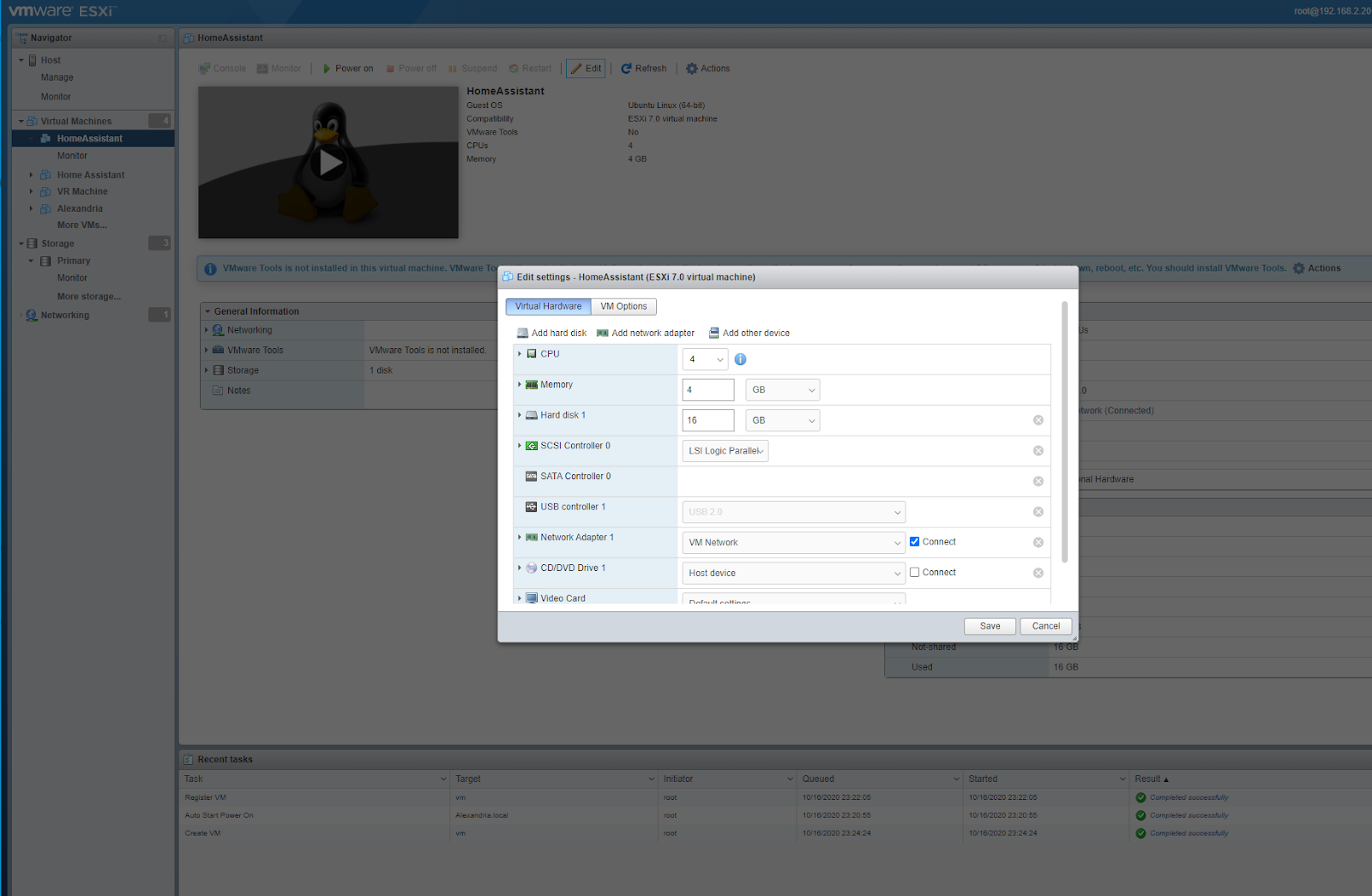Click the Edit settings dialog scrollbar
Viewport: 1372px width, 896px height.
[x=1065, y=431]
